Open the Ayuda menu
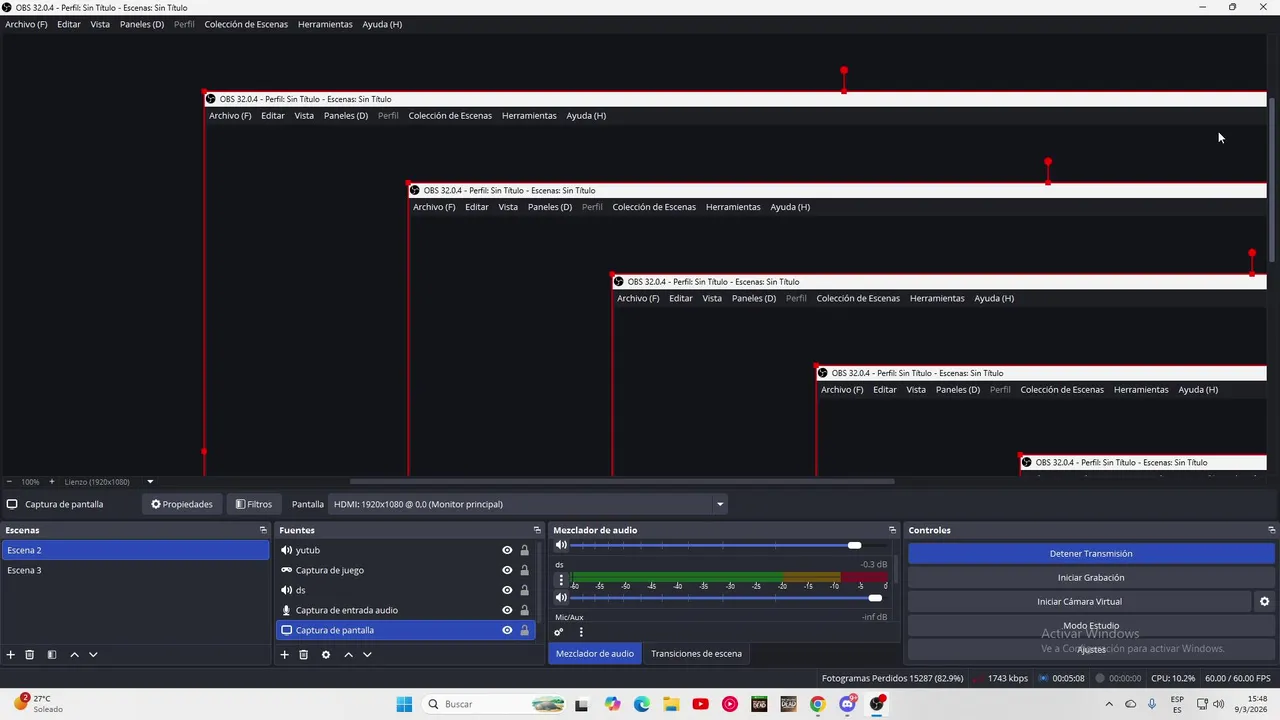Screen dimensions: 1280x720 382,24
